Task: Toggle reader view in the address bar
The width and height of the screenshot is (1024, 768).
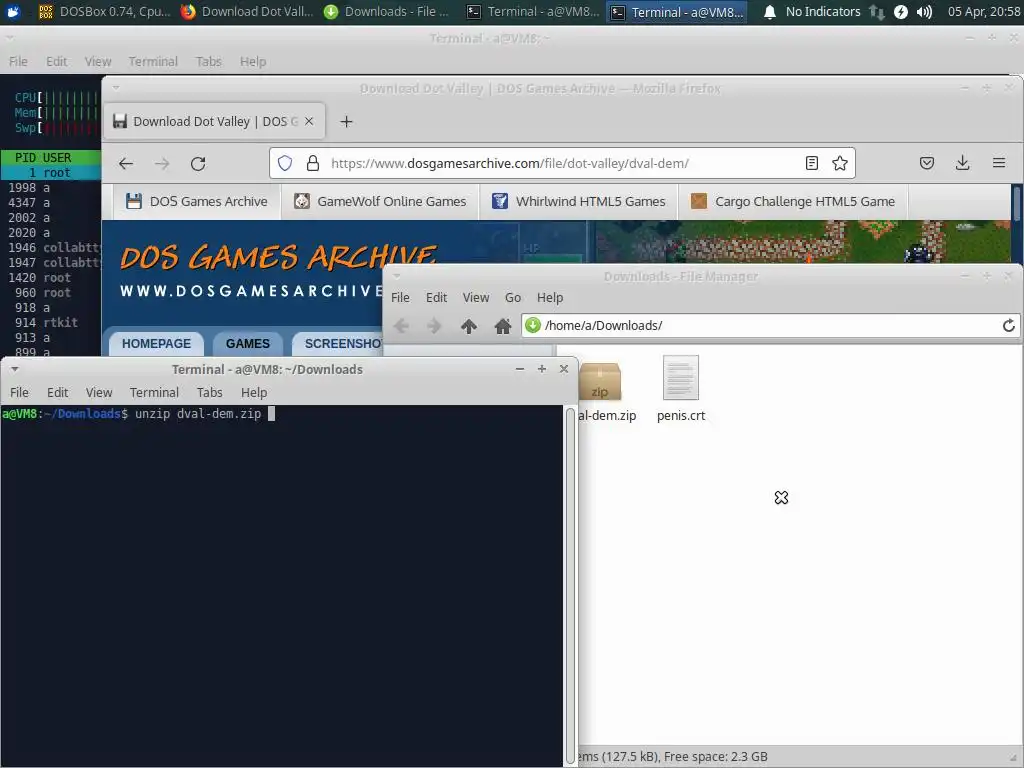Action: point(812,163)
